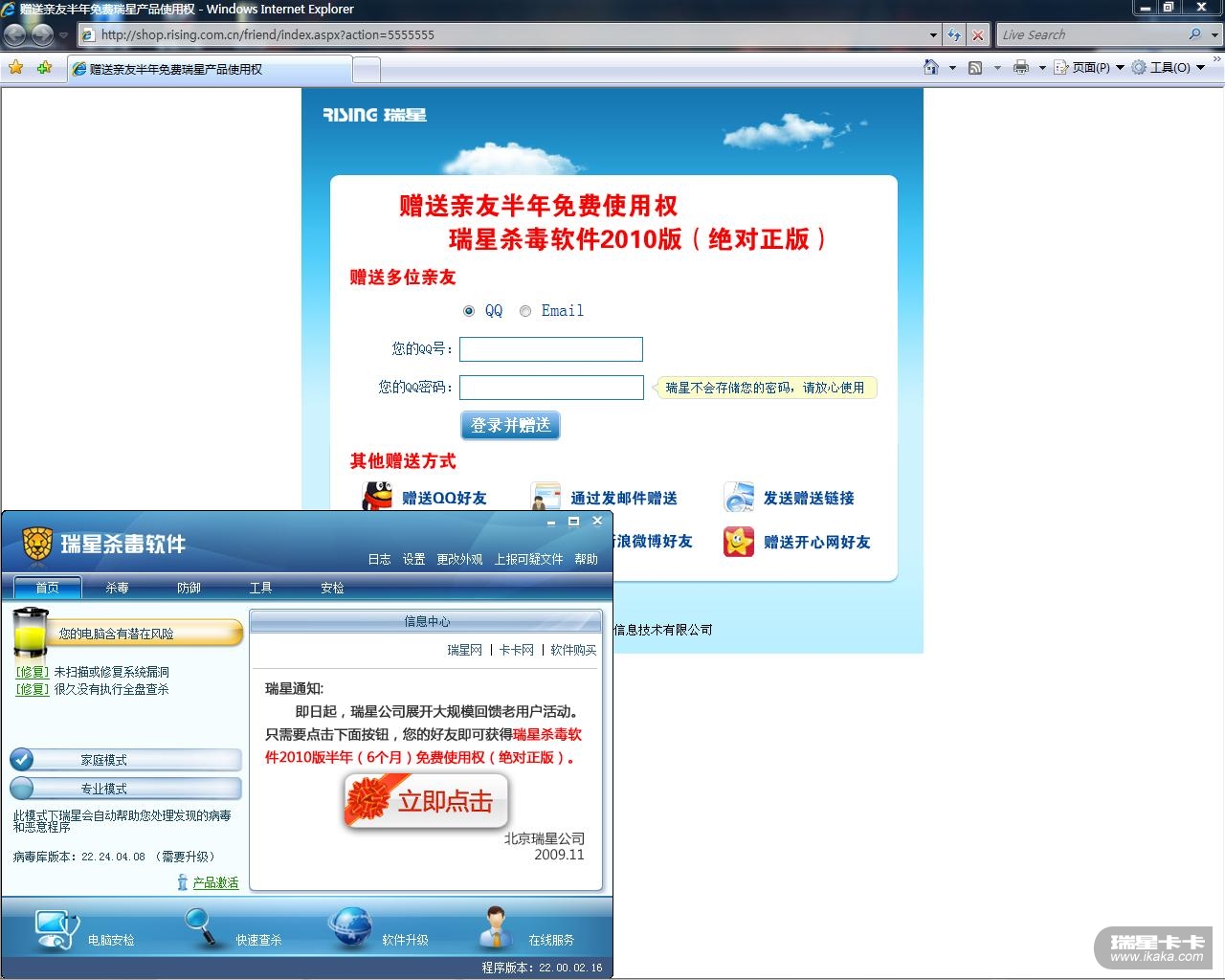This screenshot has height=980, width=1225.
Task: Open the 软件购买 link in 信息中心
Action: pyautogui.click(x=573, y=650)
